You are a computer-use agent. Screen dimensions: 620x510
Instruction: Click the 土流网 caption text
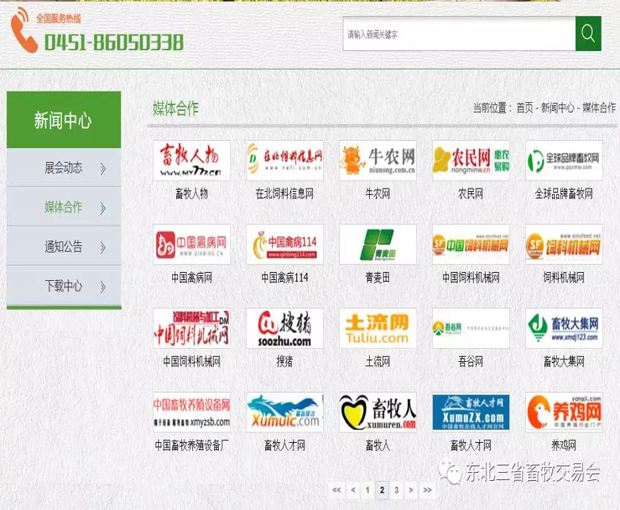(x=378, y=361)
